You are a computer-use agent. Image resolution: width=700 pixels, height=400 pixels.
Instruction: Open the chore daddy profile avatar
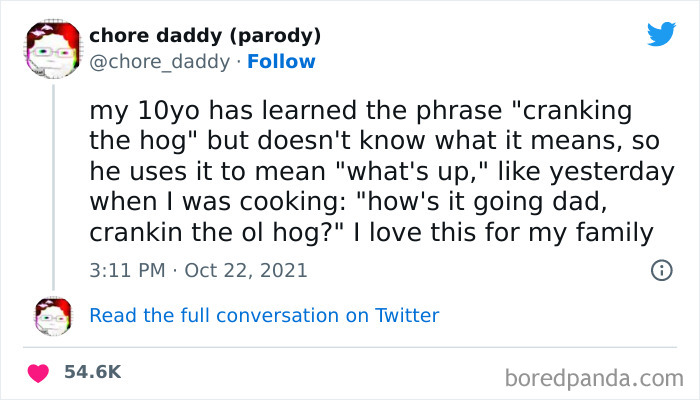coord(53,50)
